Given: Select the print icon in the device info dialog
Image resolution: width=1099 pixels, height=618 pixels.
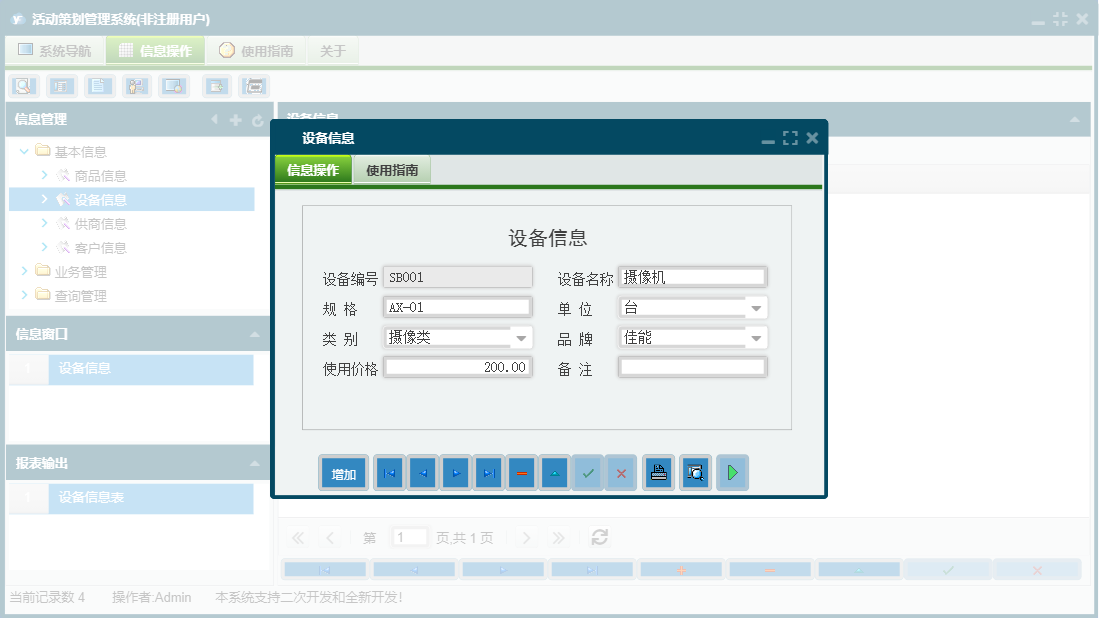Looking at the screenshot, I should click(658, 472).
